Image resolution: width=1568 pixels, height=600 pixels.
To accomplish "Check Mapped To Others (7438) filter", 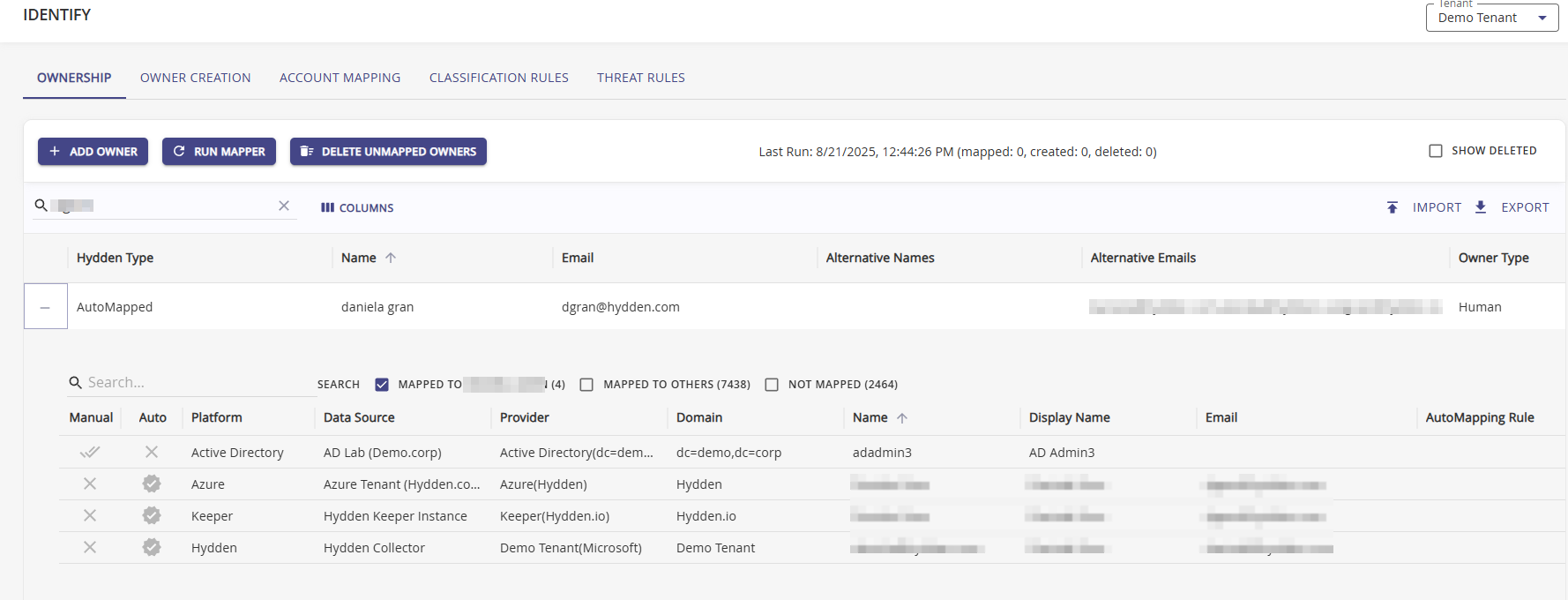I will click(586, 385).
